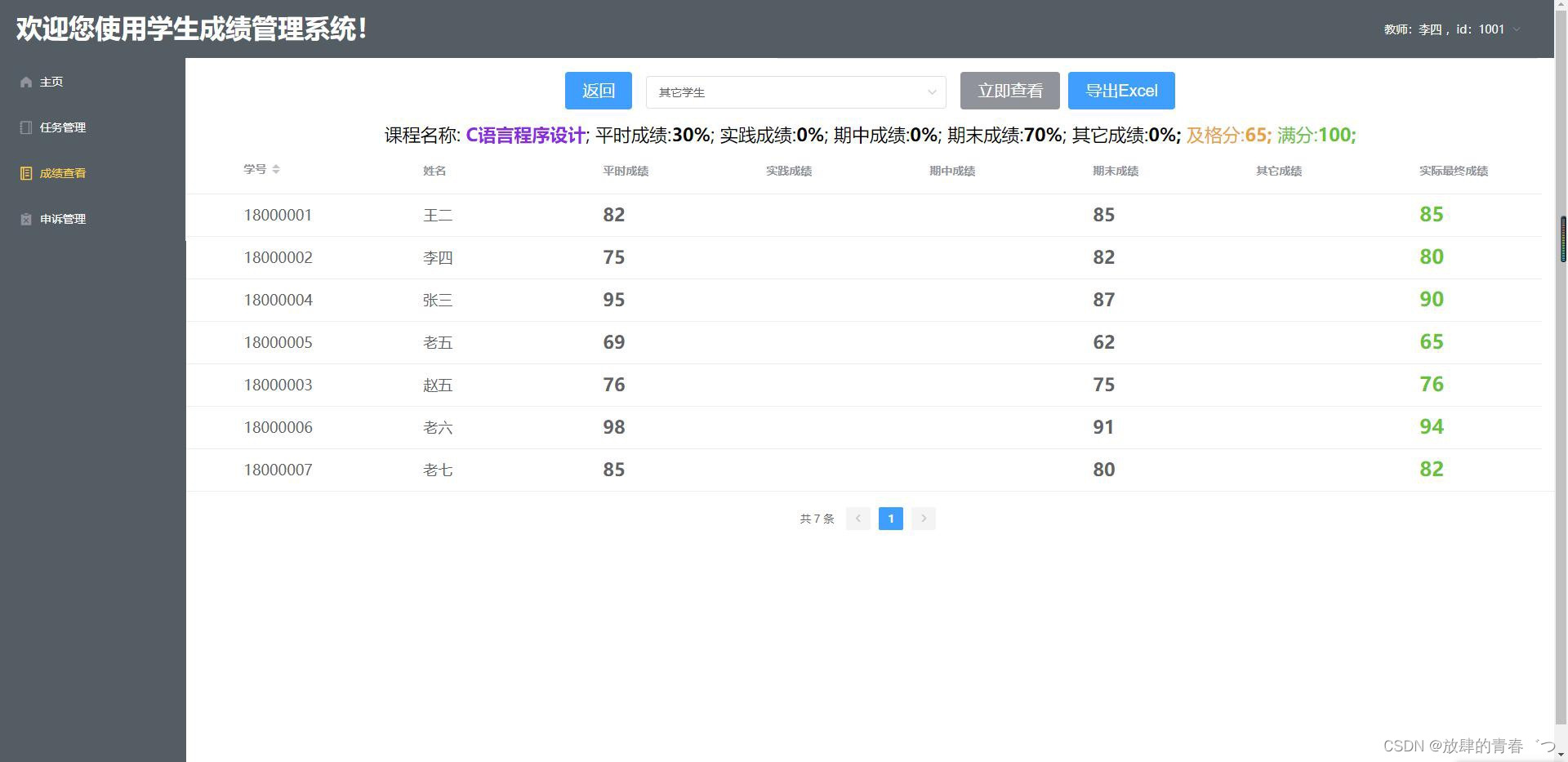
Task: Click 老五's final score 65
Action: (x=1432, y=341)
